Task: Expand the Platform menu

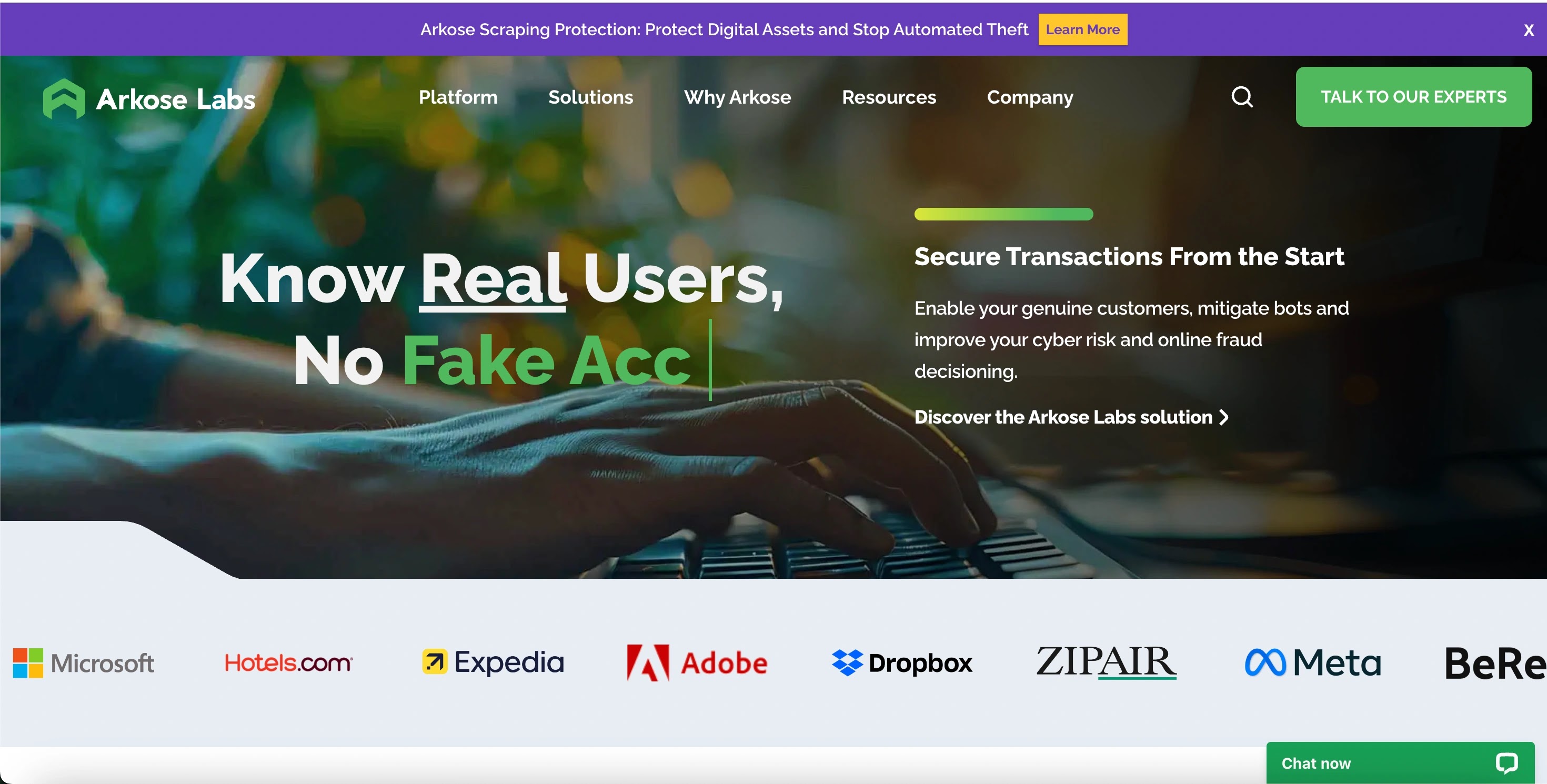Action: click(458, 97)
